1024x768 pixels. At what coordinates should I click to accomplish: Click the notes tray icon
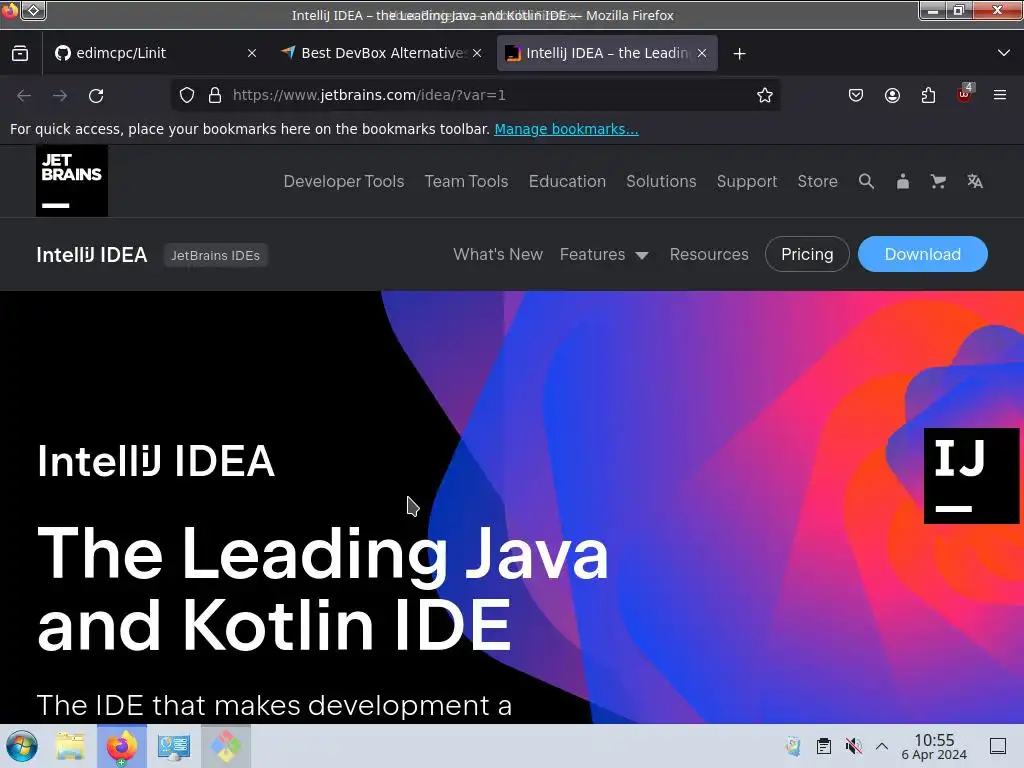[x=793, y=746]
